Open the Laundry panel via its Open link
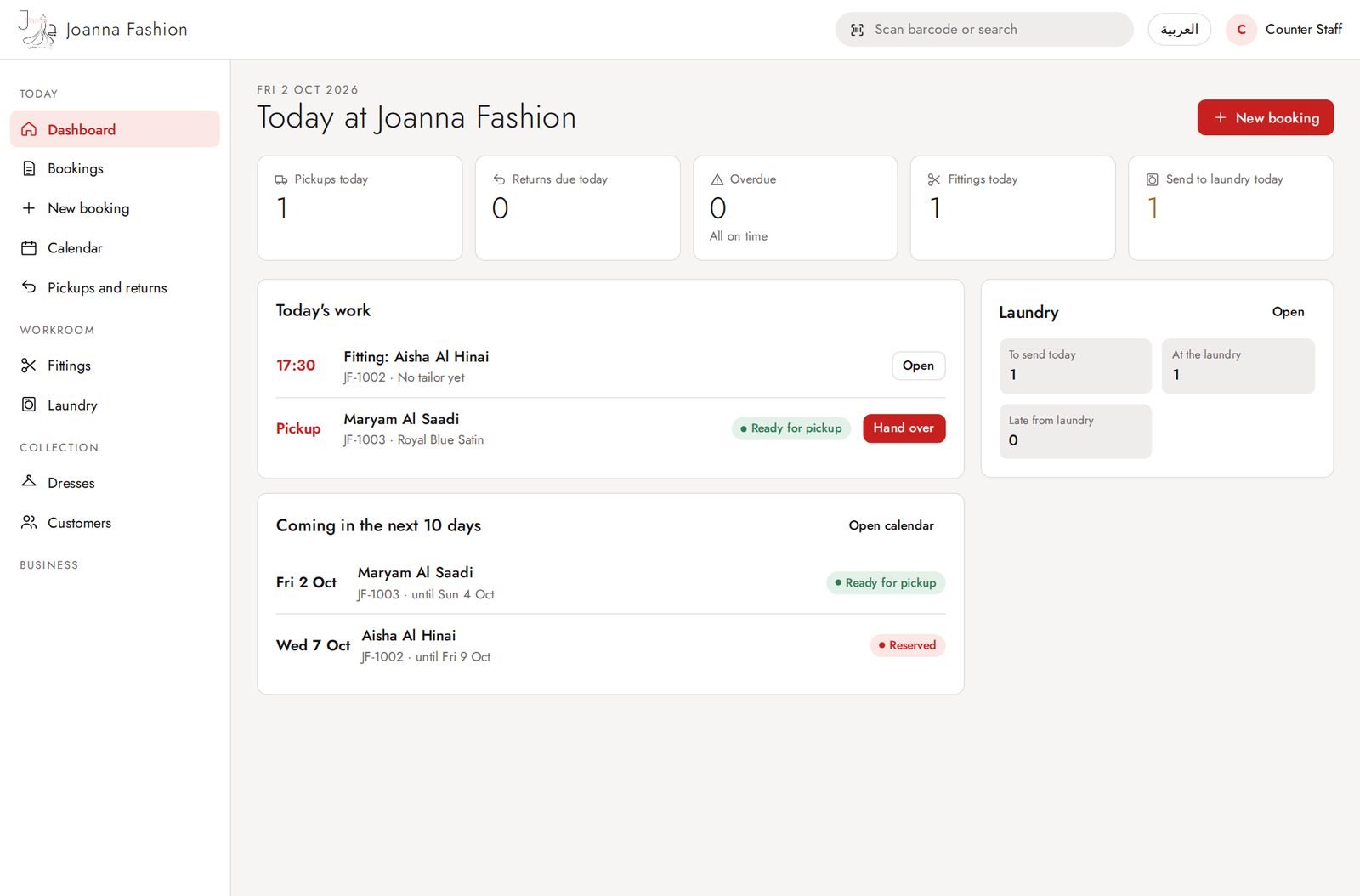 pos(1288,312)
